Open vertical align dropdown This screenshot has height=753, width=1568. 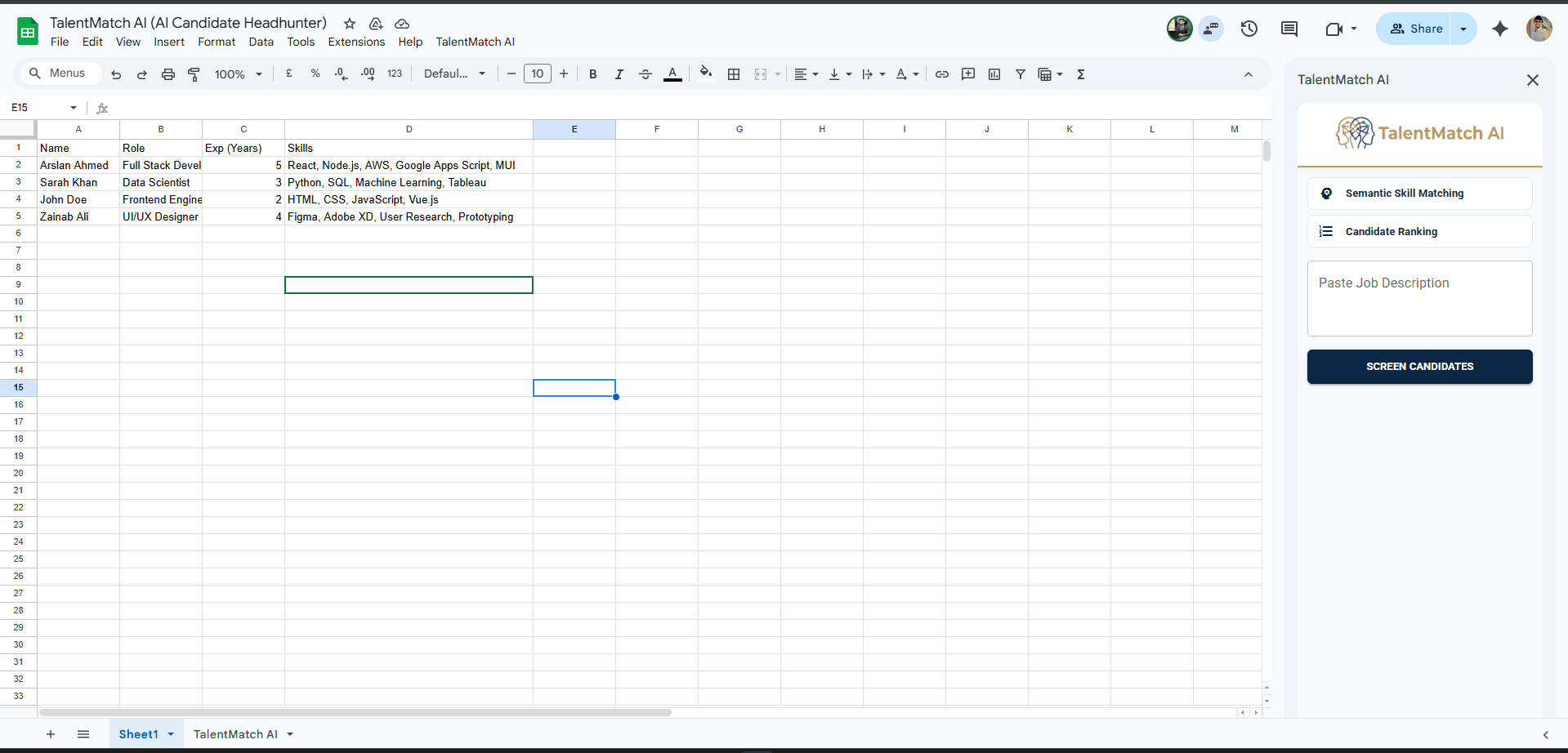pyautogui.click(x=840, y=74)
